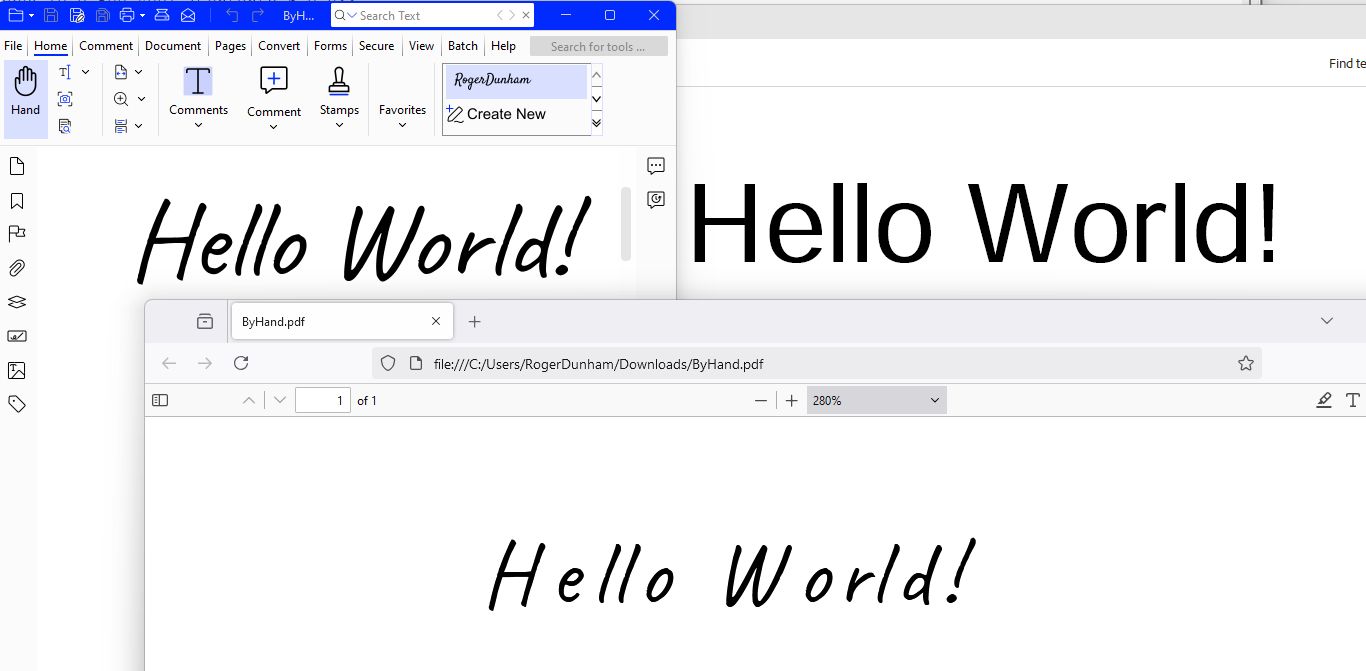Click the Search for tools box
This screenshot has height=671, width=1366.
599,46
